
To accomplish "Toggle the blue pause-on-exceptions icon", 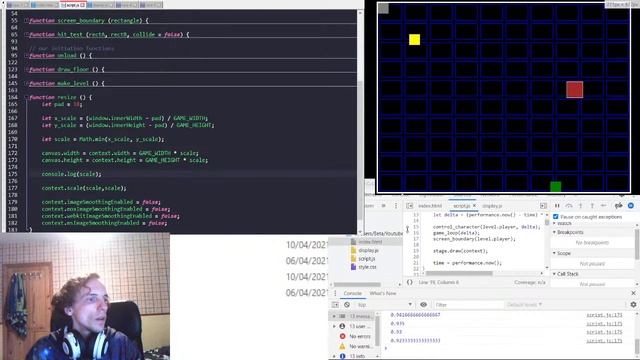I will coord(631,206).
